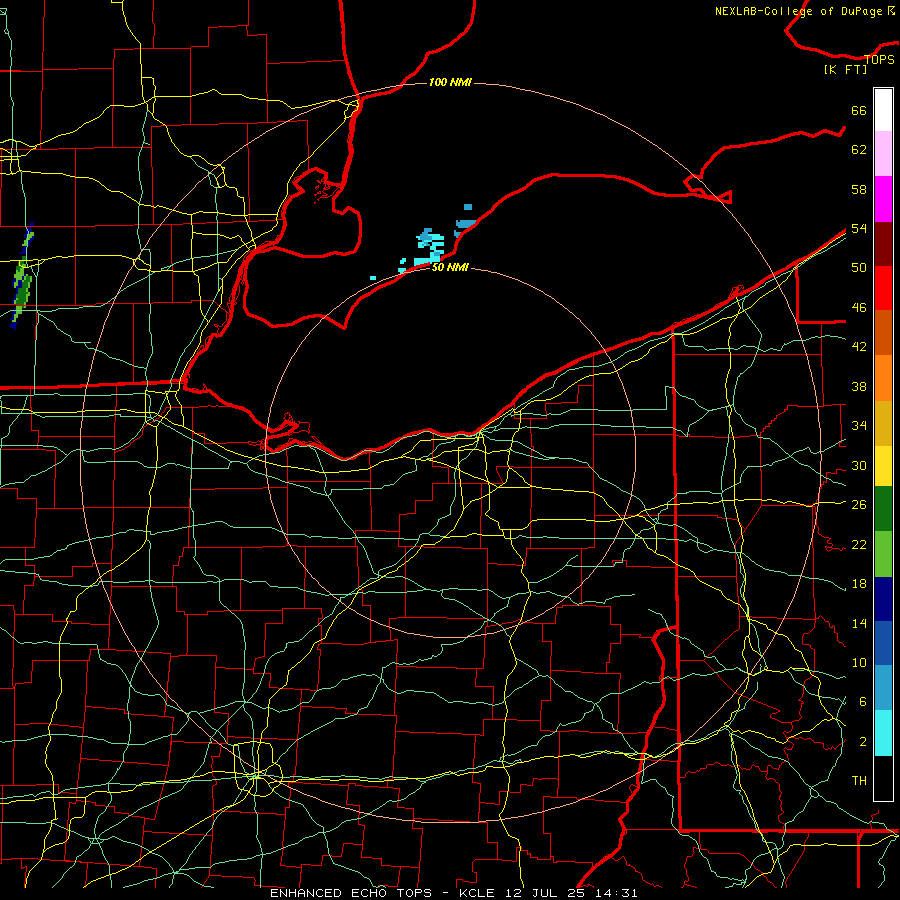The height and width of the screenshot is (900, 900).
Task: Click the NEXLAB-College of DuPage text
Action: click(798, 11)
